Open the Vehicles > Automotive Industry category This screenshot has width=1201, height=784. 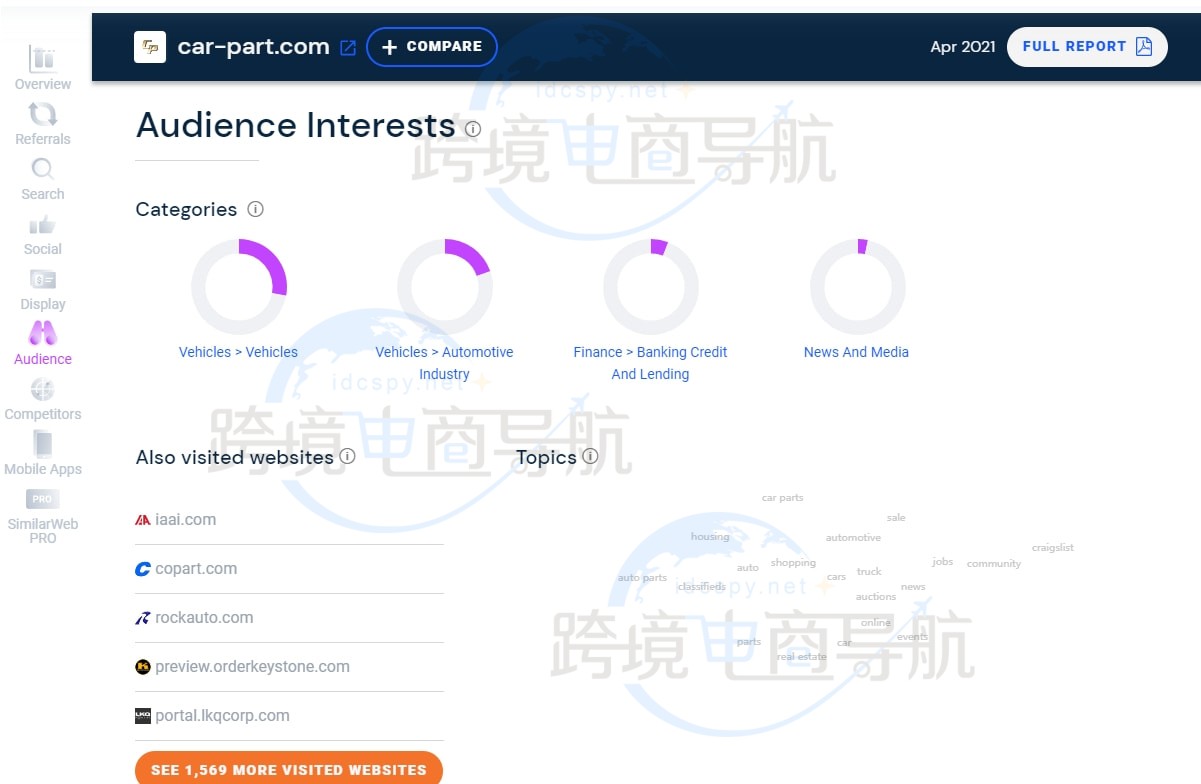coord(444,363)
